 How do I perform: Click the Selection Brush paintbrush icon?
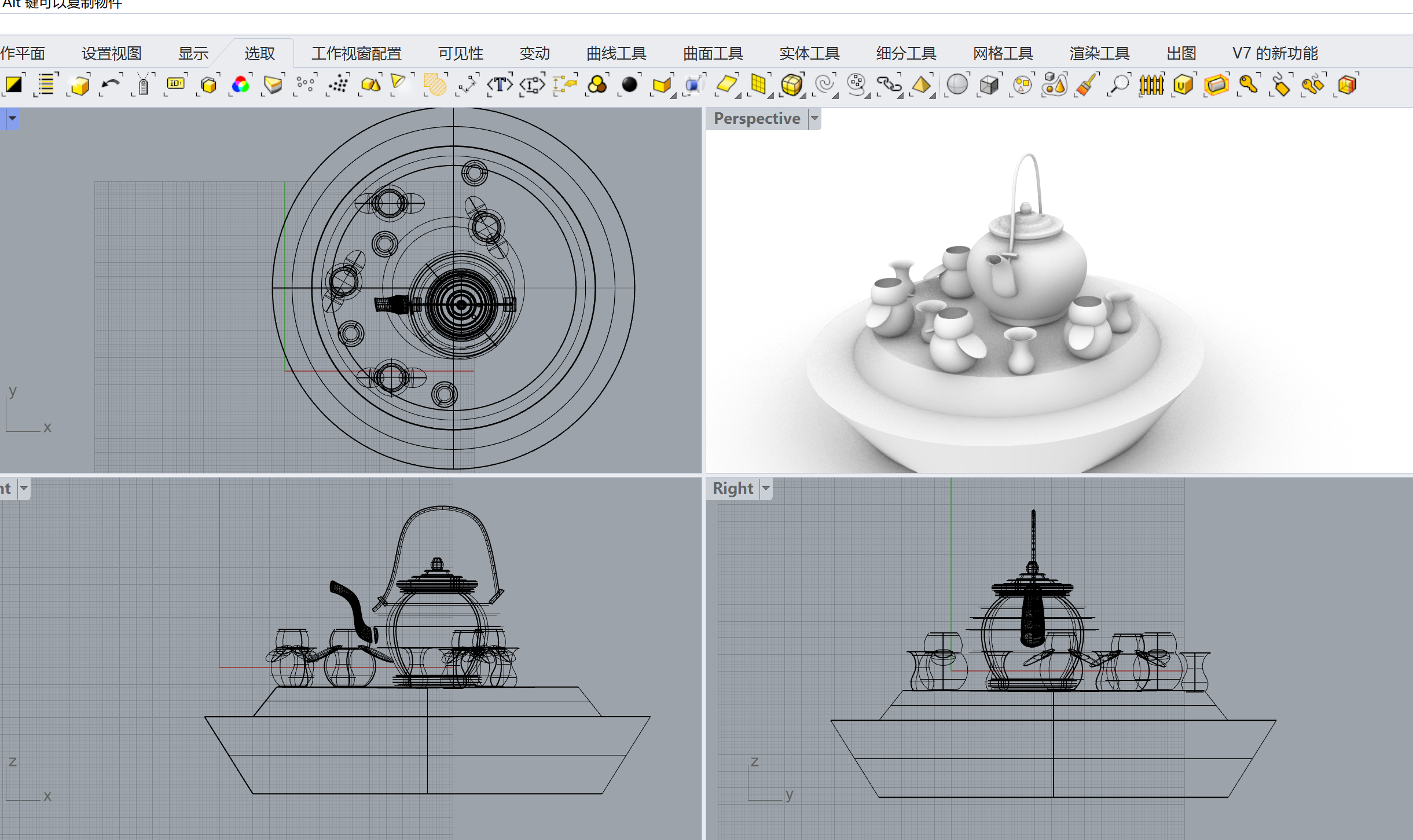click(1087, 85)
